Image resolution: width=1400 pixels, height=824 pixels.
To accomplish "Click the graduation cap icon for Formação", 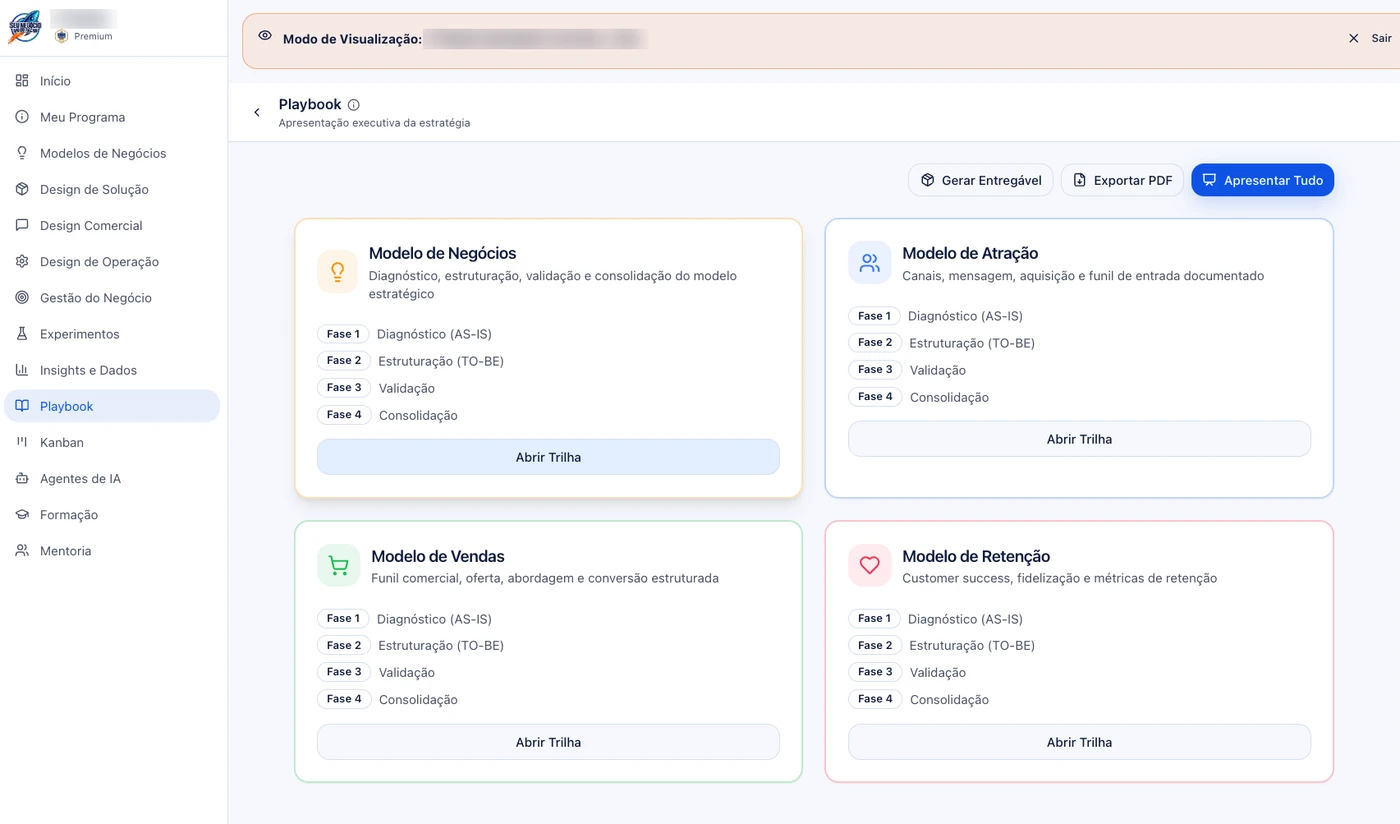I will pos(22,514).
